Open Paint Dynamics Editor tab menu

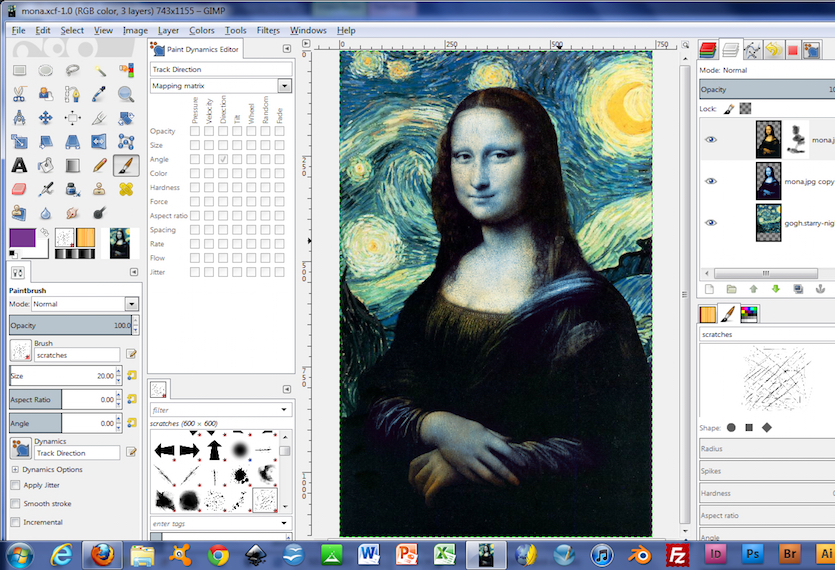[x=286, y=49]
